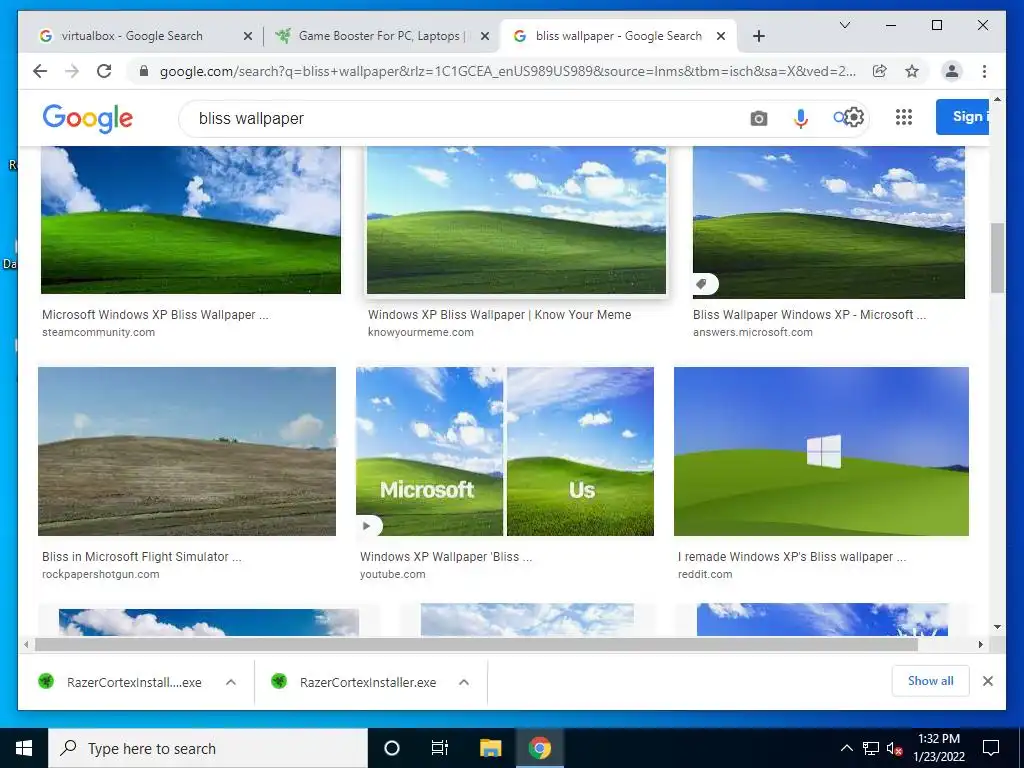The width and height of the screenshot is (1024, 768).
Task: View site info via padlock icon
Action: pyautogui.click(x=144, y=71)
